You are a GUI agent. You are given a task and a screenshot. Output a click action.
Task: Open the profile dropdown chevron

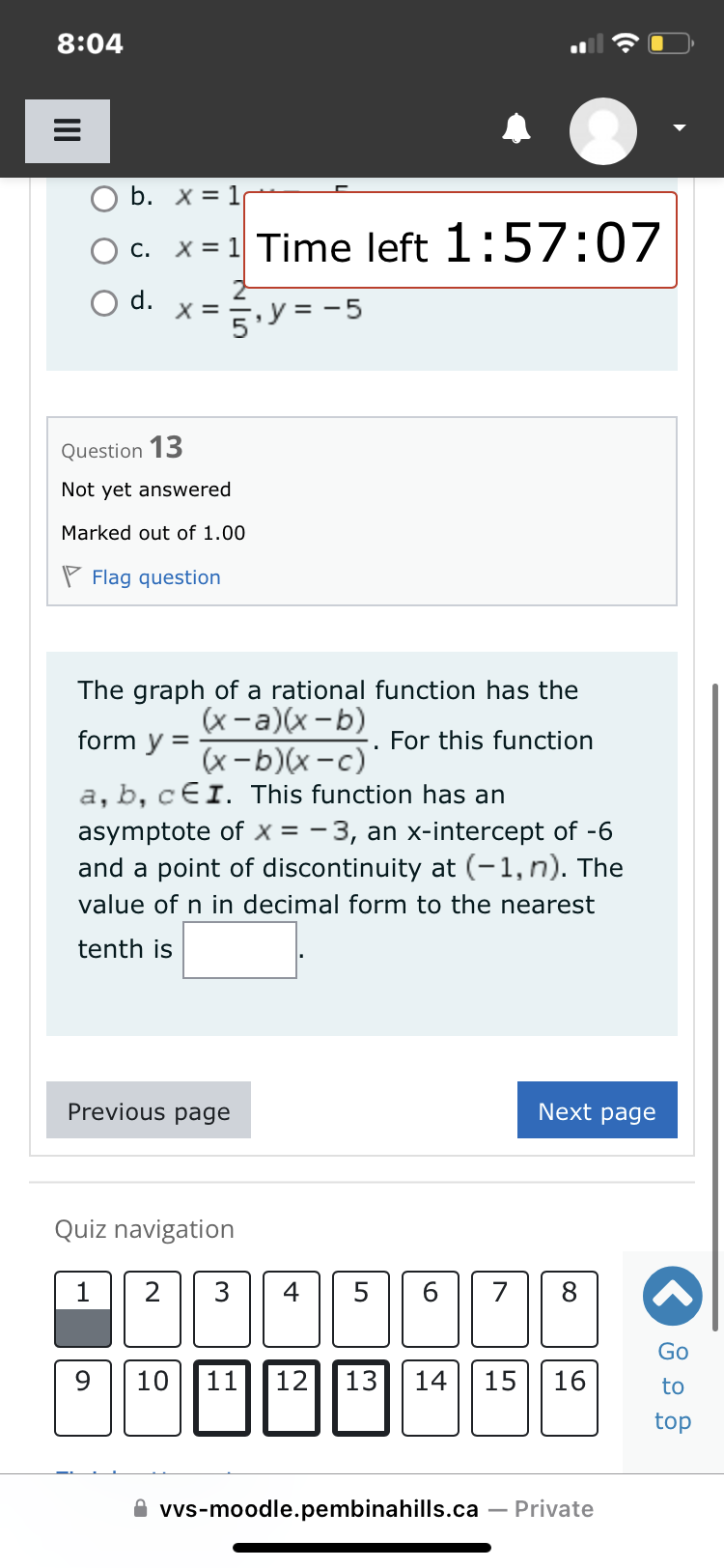(x=678, y=126)
